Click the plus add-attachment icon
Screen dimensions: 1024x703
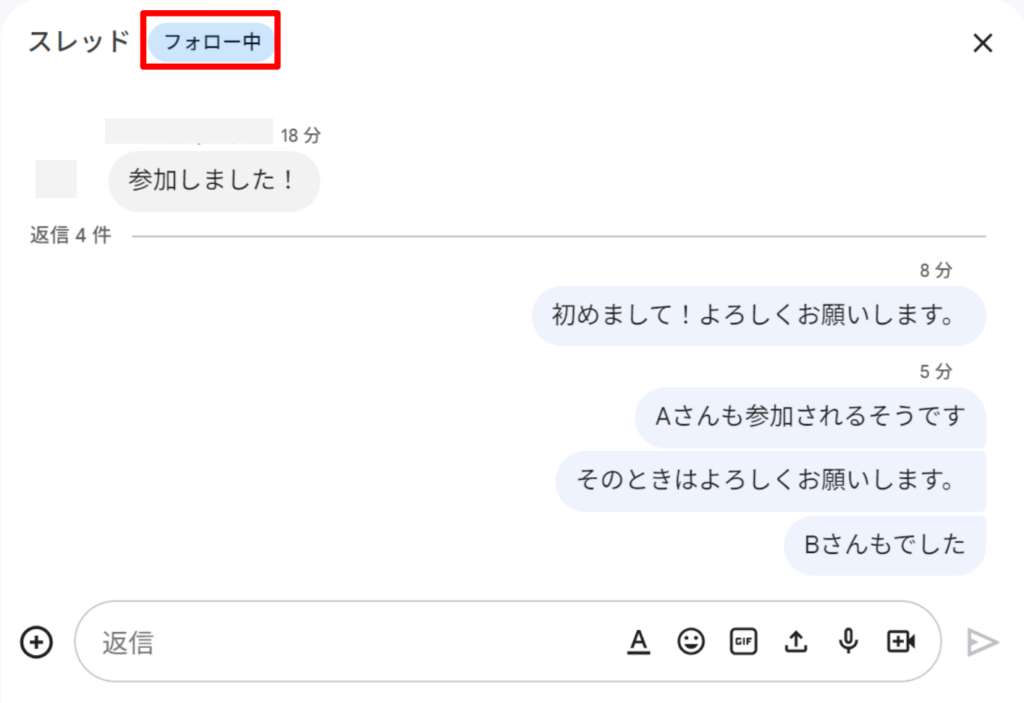coord(37,641)
